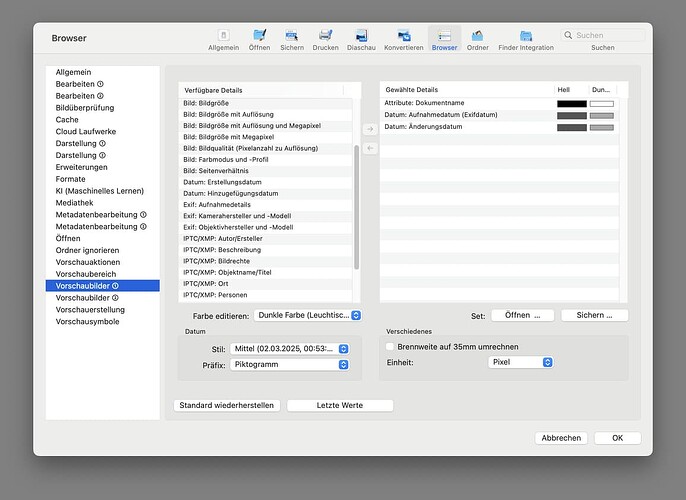Open the Finder Integration toolbar icon

tap(526, 39)
